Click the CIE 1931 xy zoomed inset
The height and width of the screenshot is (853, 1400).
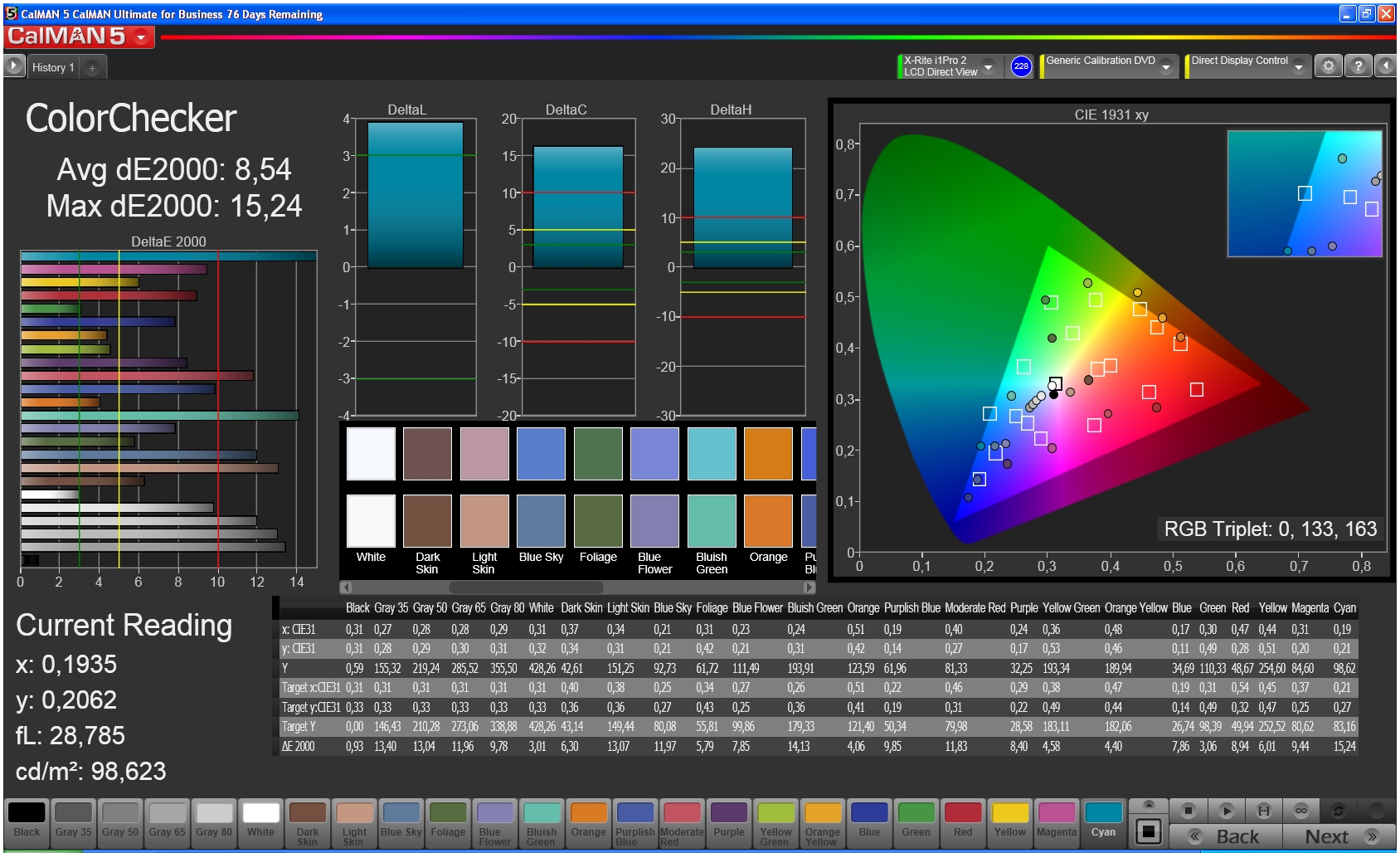(1305, 193)
